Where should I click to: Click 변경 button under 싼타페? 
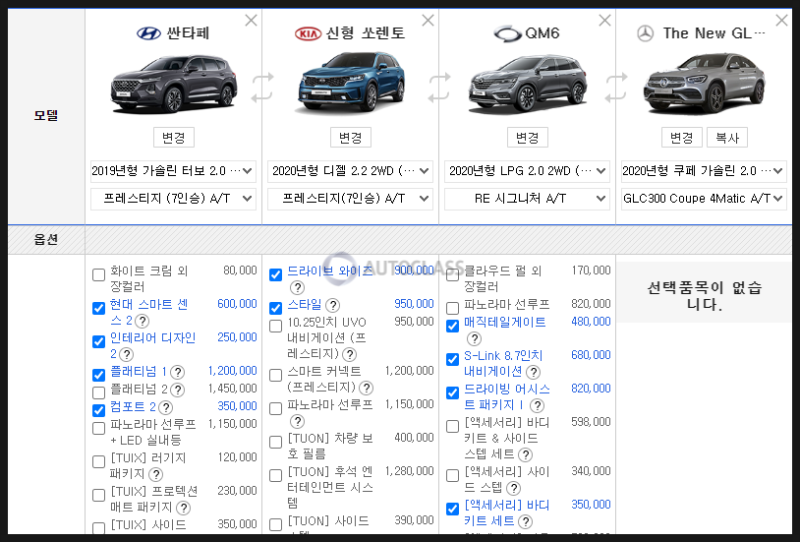[173, 138]
